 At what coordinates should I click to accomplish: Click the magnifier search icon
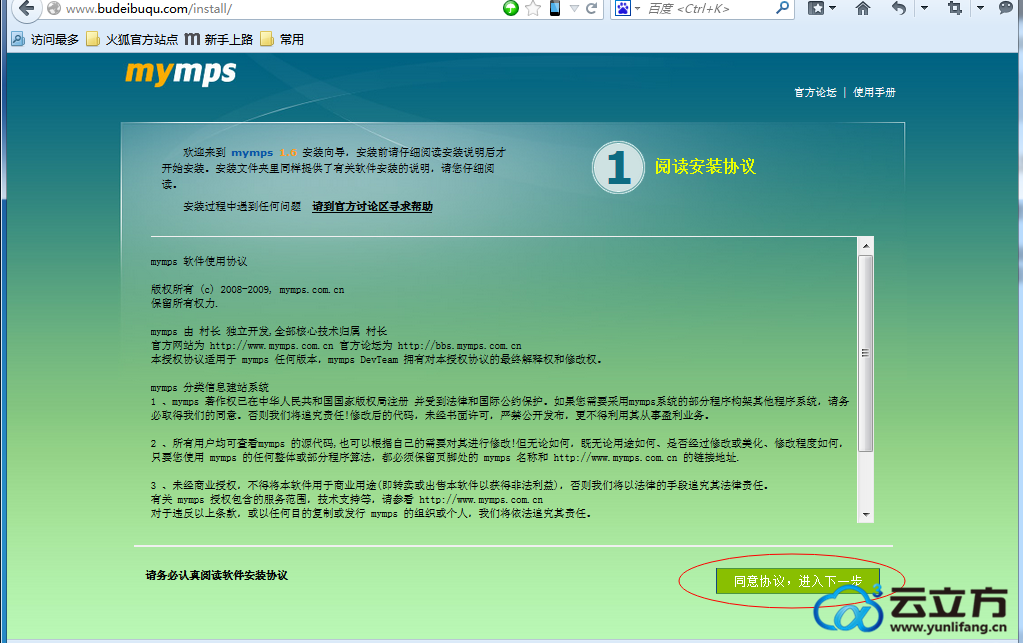(782, 8)
